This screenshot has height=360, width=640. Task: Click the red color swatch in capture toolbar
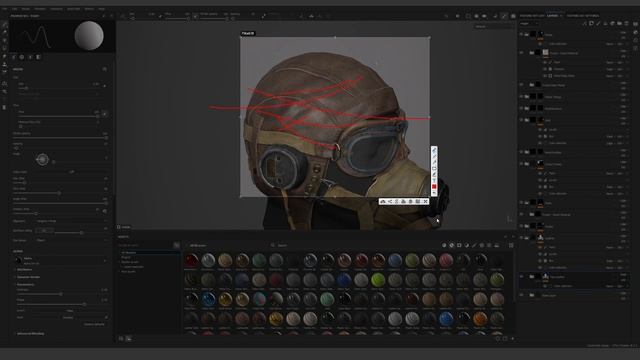point(434,187)
